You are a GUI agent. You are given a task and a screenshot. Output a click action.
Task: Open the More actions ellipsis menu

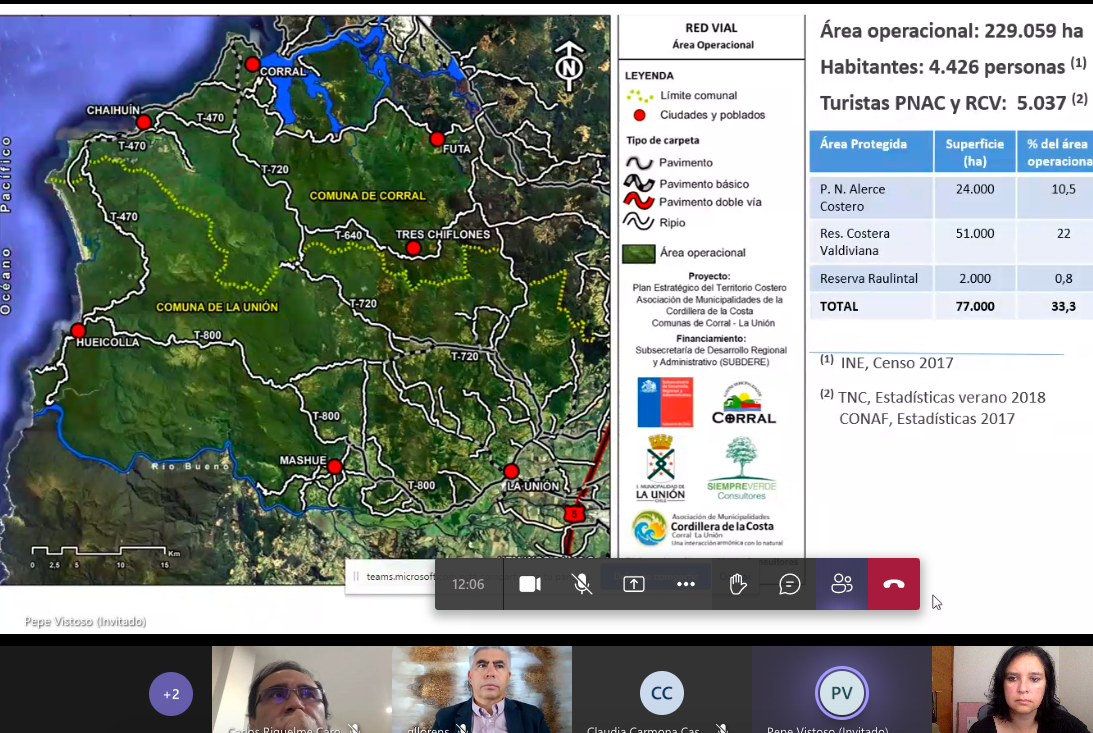click(686, 584)
